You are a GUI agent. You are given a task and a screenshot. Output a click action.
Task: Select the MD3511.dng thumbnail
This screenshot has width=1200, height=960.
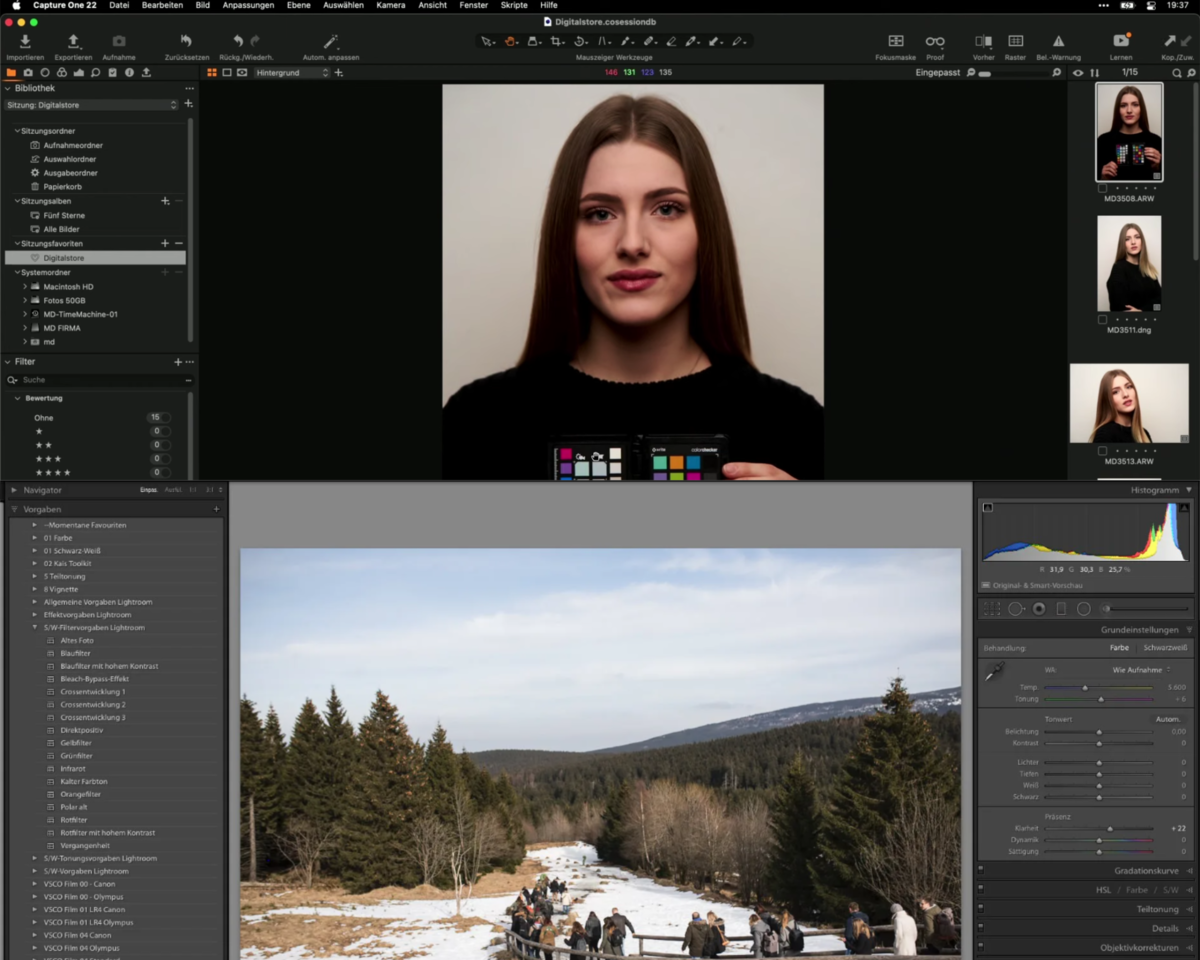pos(1129,262)
